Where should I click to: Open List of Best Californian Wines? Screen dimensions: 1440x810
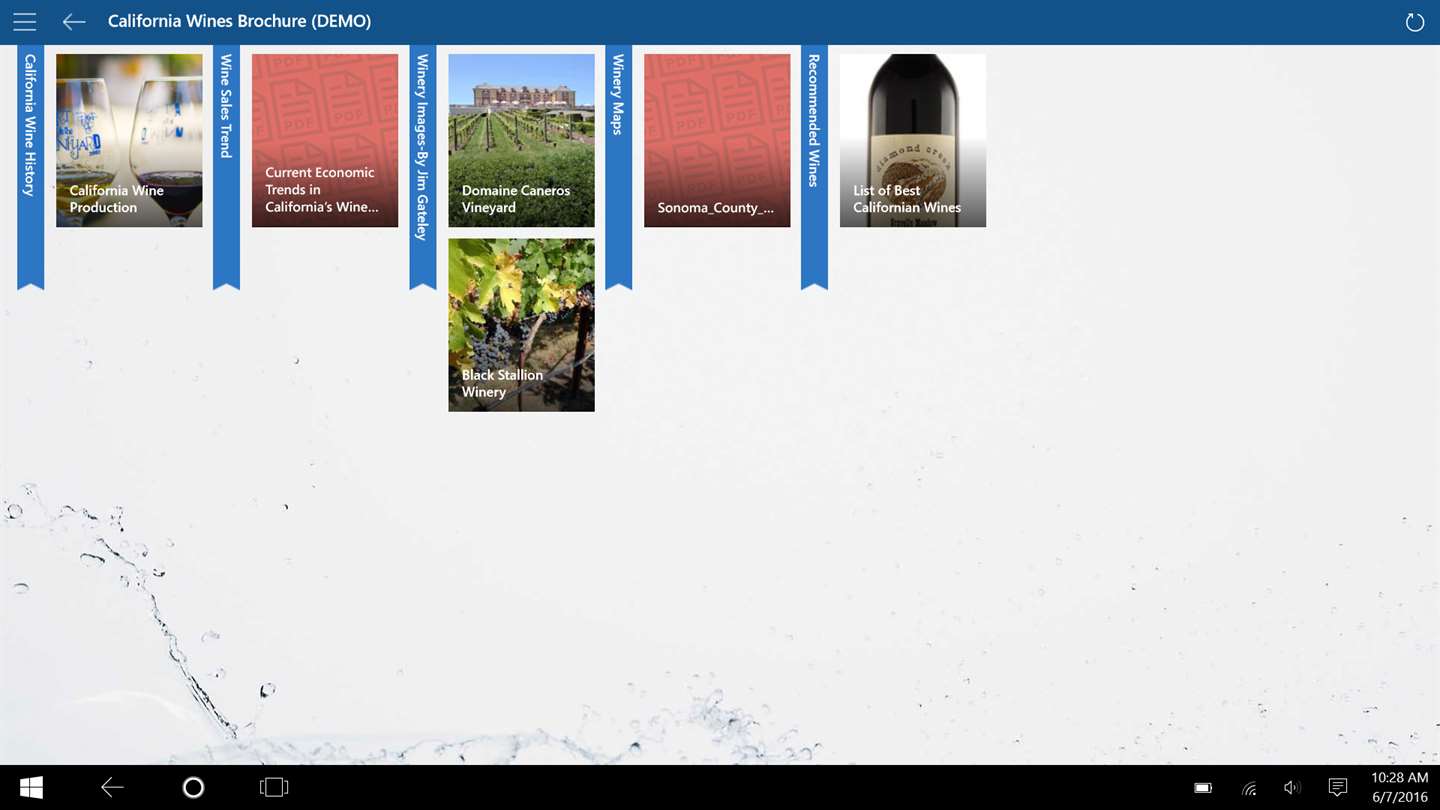[x=913, y=140]
